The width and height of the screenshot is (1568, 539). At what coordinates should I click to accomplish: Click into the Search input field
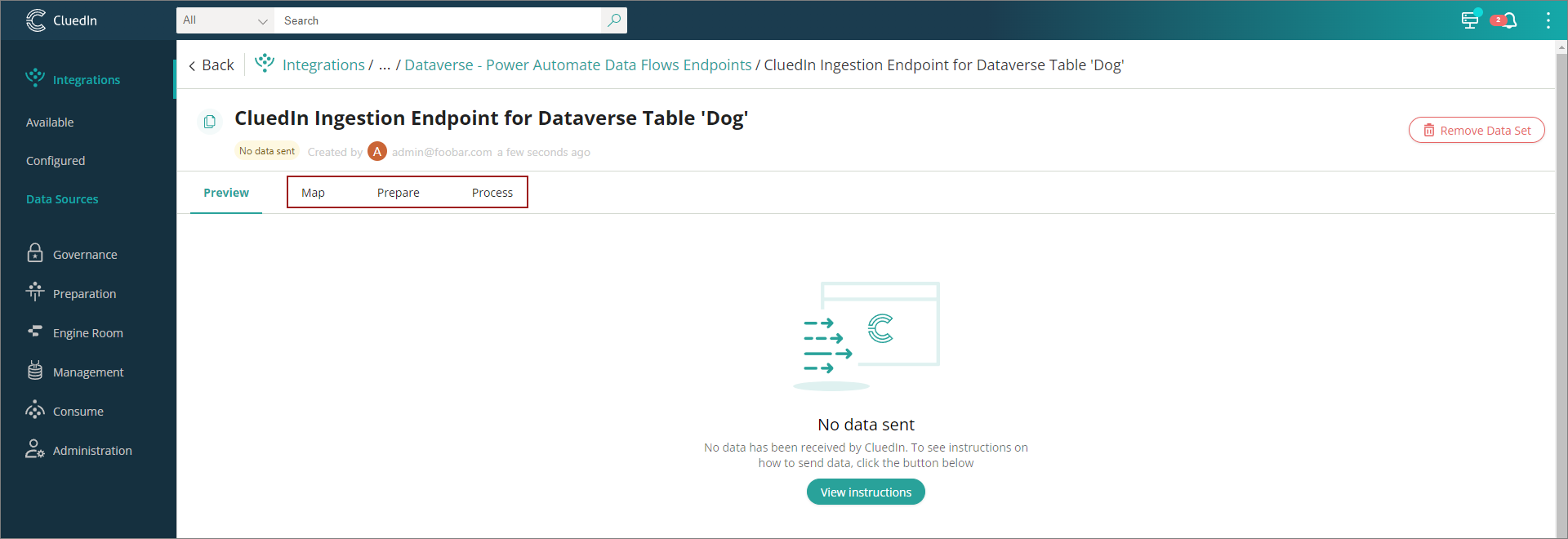tap(439, 20)
